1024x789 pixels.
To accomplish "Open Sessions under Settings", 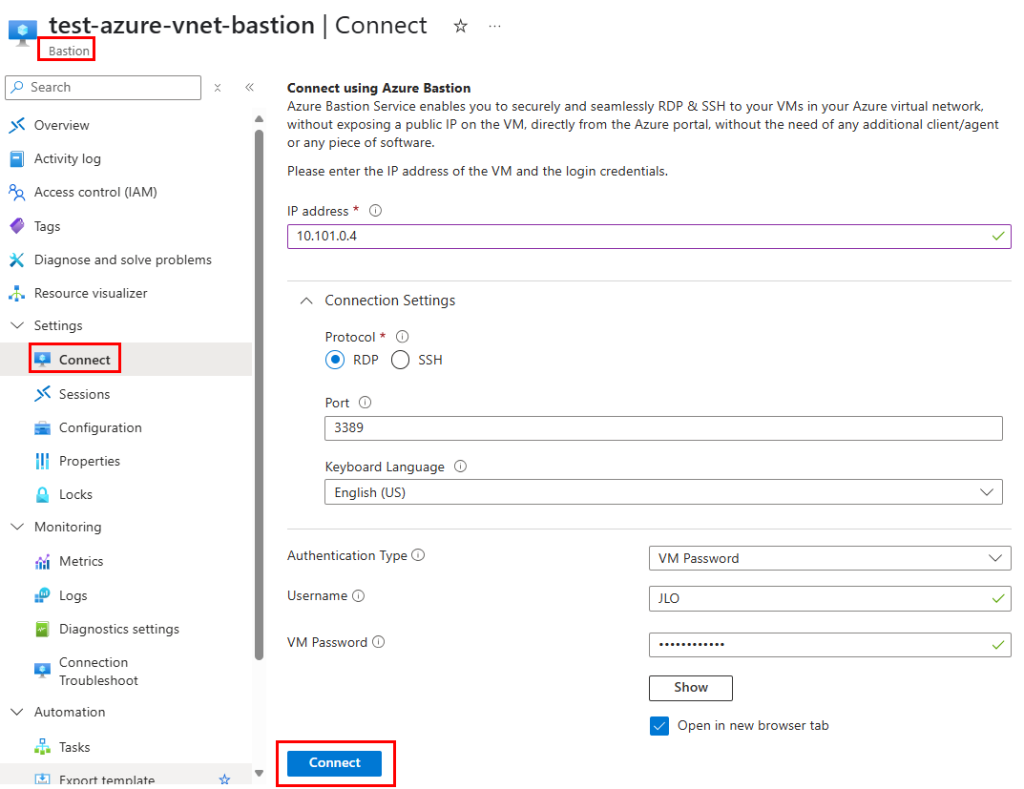I will [x=84, y=394].
